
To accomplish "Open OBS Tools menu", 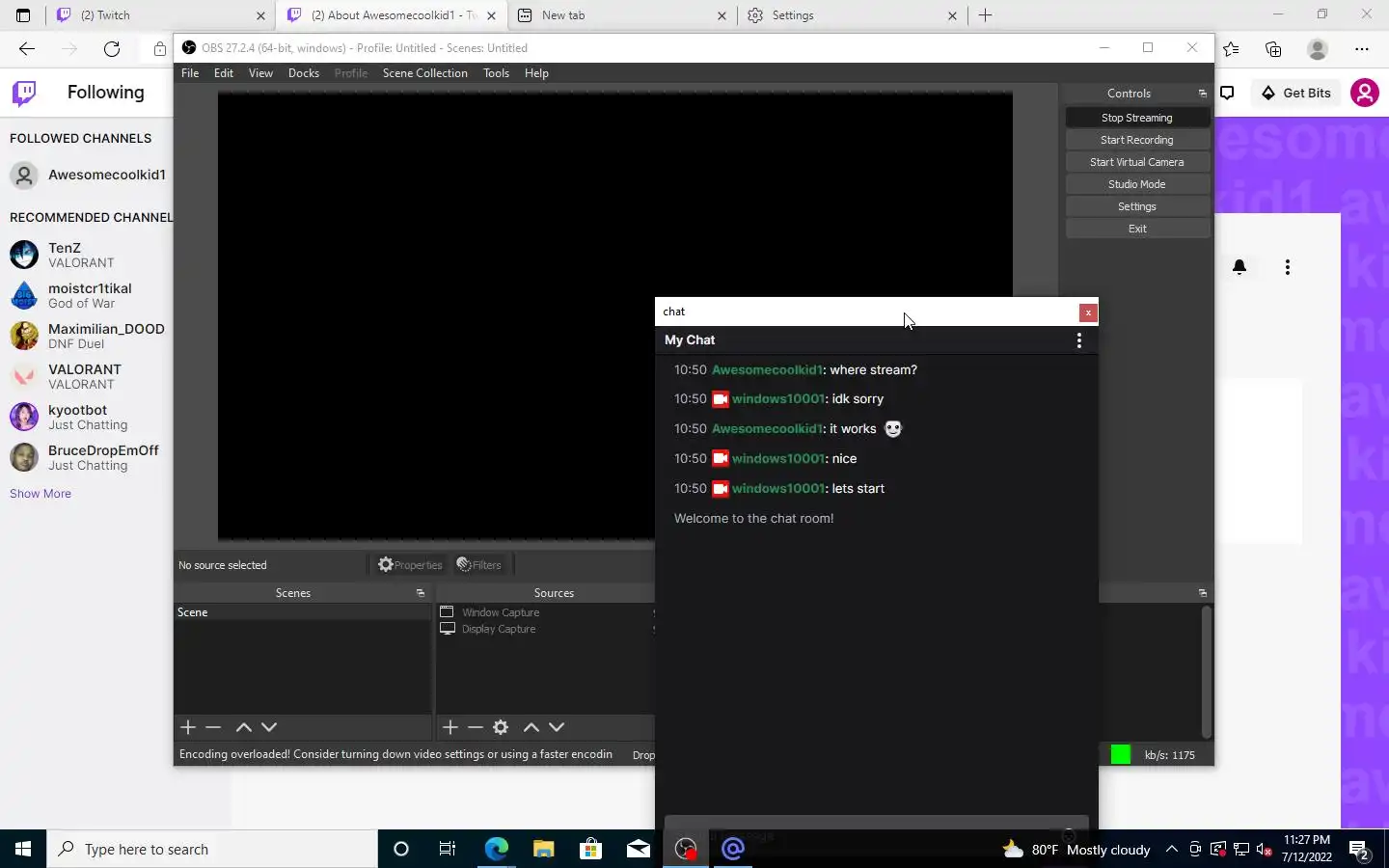I will click(x=497, y=73).
